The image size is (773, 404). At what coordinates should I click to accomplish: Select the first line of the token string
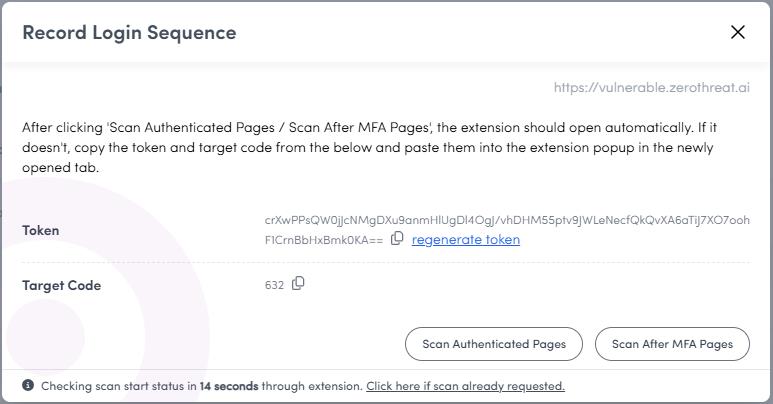pos(507,220)
